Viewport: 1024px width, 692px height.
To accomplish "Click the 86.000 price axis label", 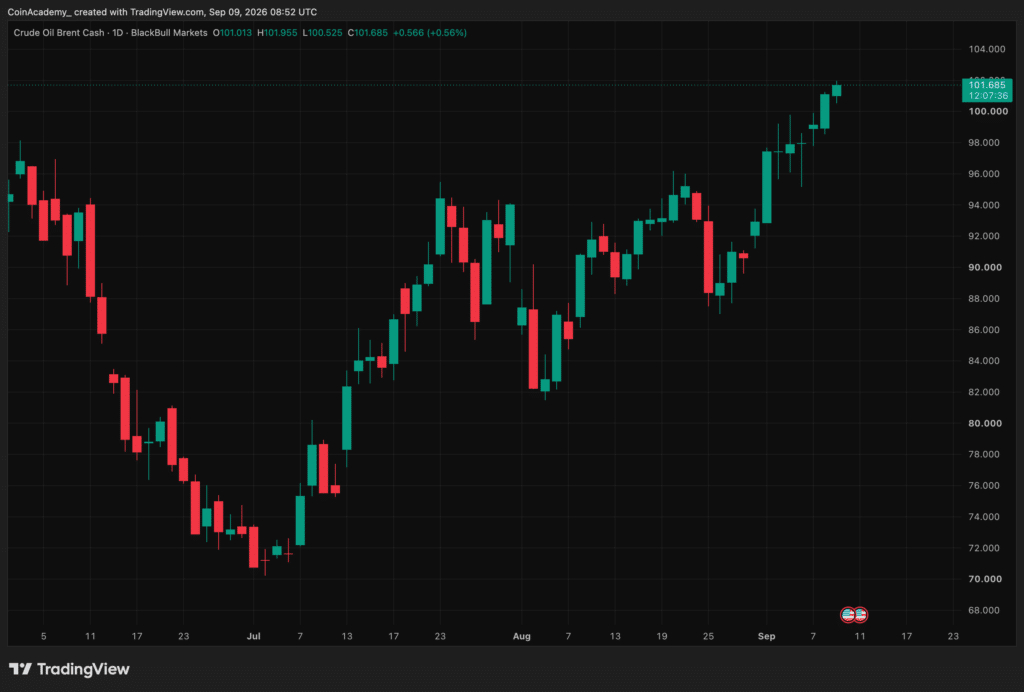I will (x=984, y=330).
